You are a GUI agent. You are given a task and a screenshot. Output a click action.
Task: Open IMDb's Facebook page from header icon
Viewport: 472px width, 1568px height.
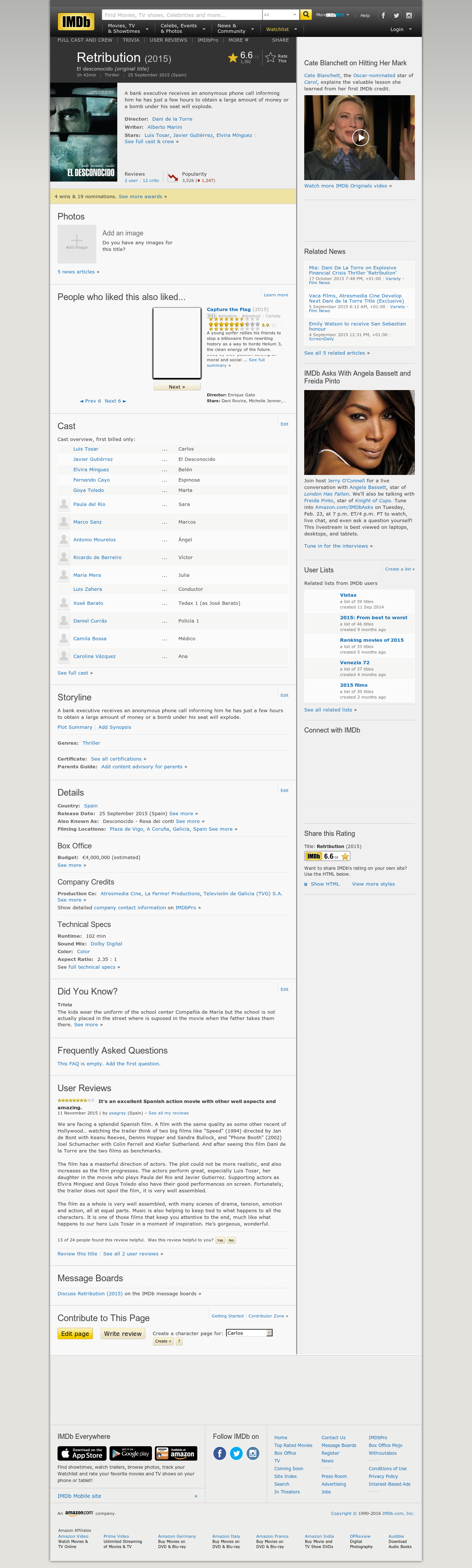tap(383, 15)
